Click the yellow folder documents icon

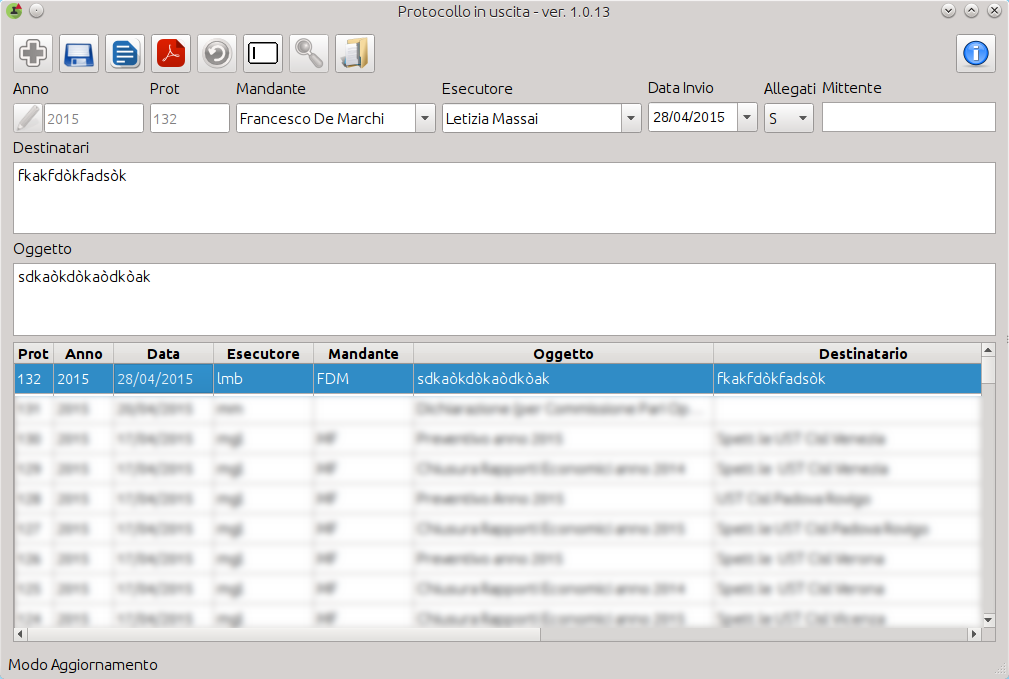pos(355,53)
